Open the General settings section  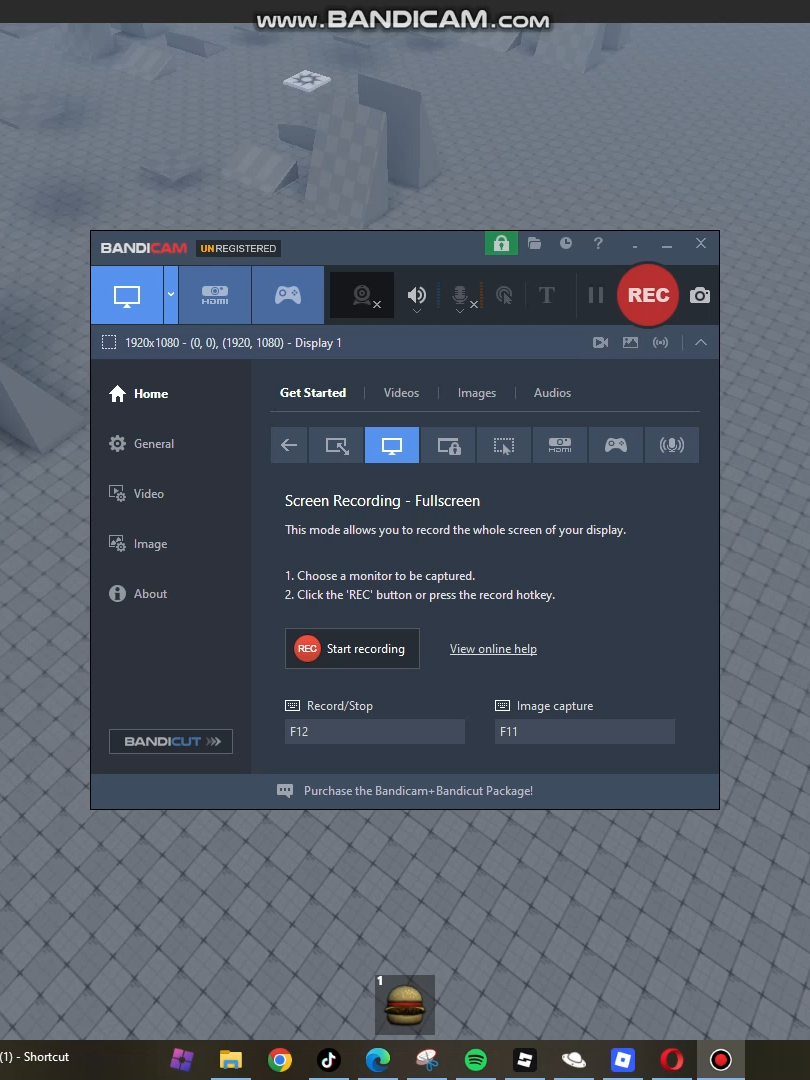click(x=141, y=444)
